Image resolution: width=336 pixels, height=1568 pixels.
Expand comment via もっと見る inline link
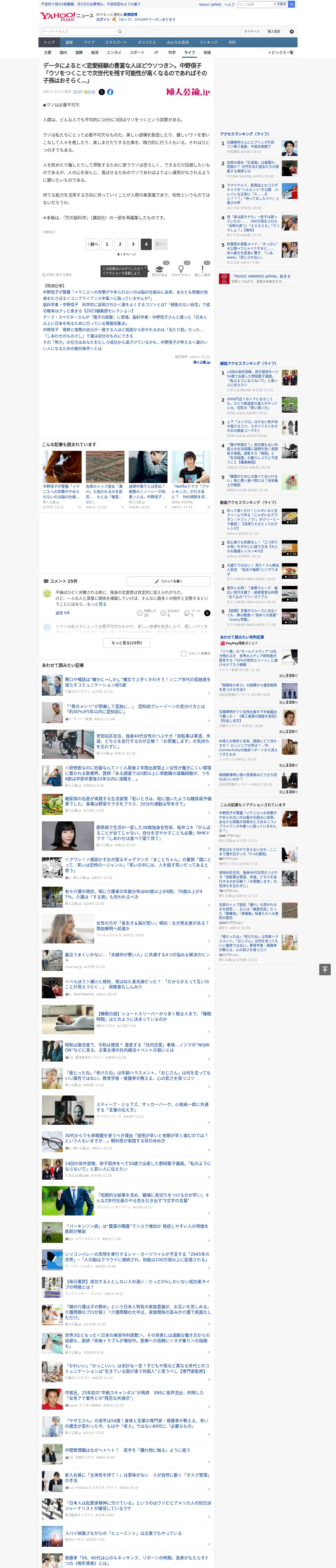(96, 604)
